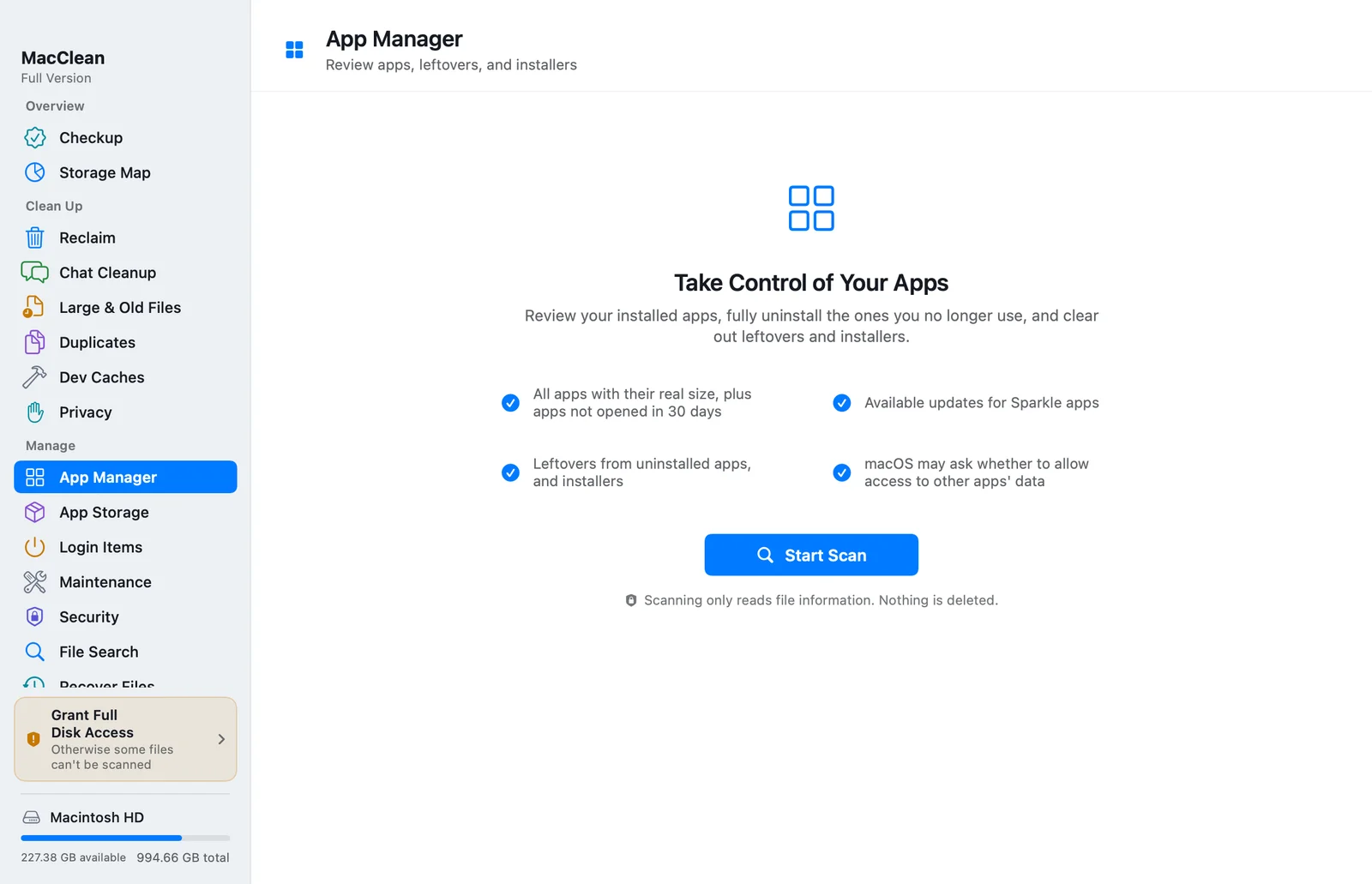The image size is (1372, 884).
Task: Click the Take Control of Your Apps headline
Action: 811,283
